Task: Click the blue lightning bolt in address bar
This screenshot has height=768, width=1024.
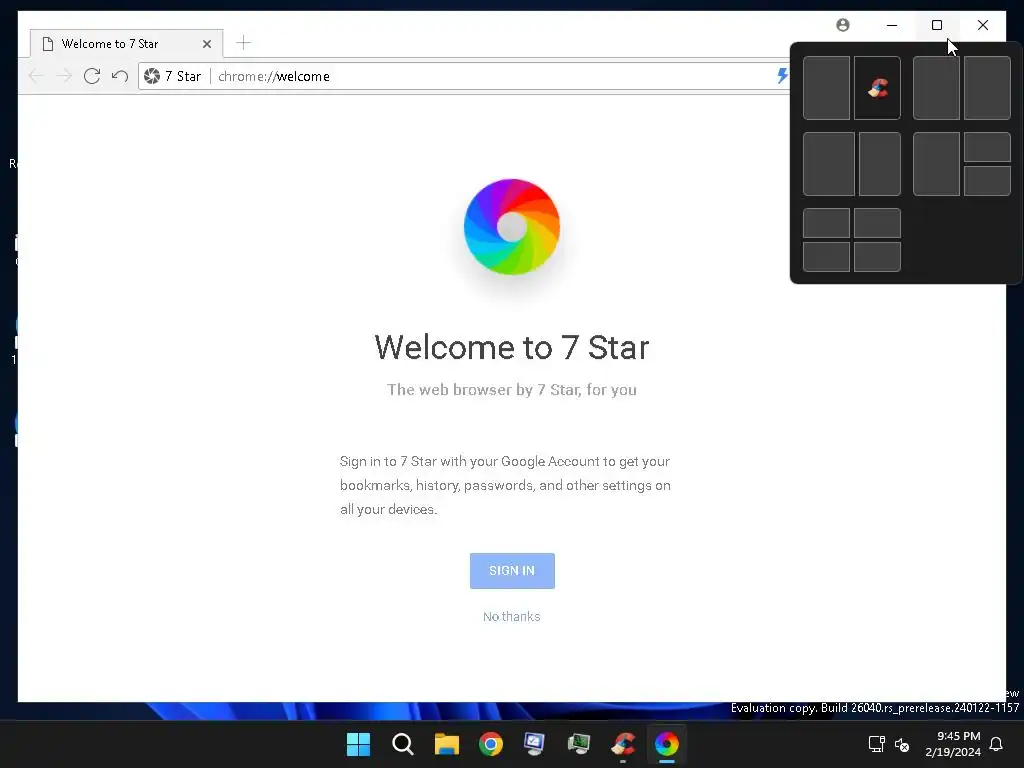Action: click(x=782, y=76)
